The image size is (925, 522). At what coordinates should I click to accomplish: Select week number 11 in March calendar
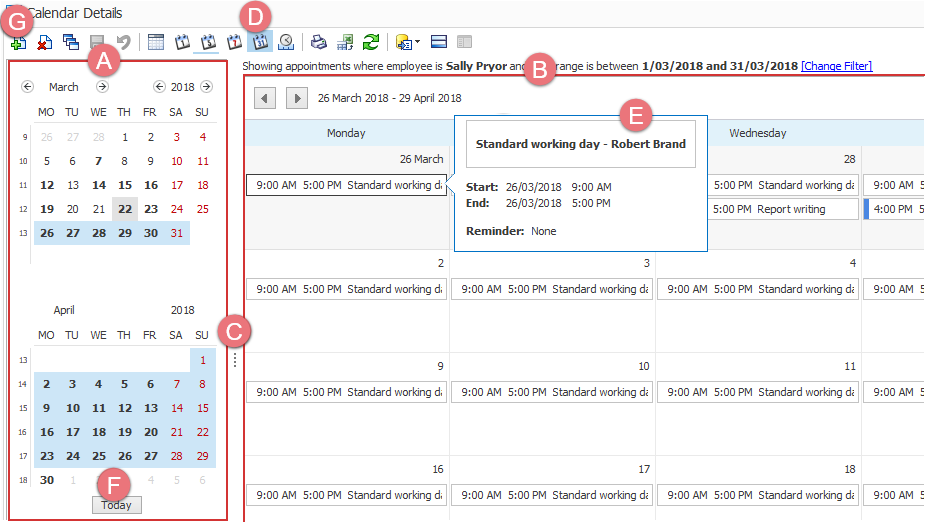pos(23,185)
